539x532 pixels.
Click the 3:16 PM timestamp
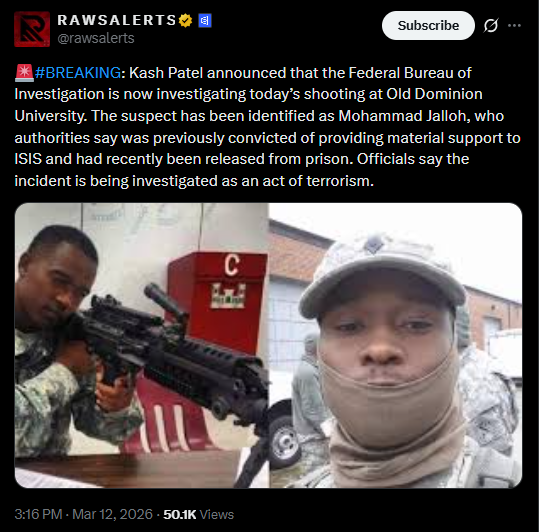38,514
